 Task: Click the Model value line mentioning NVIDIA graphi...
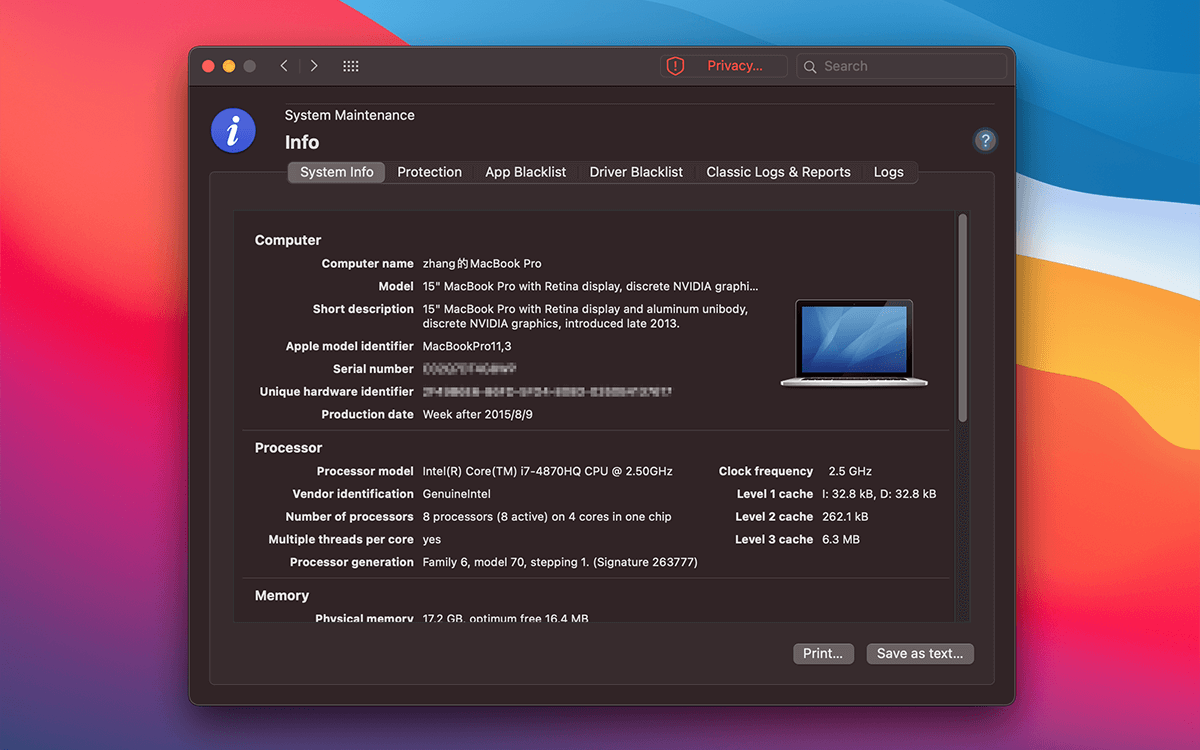[x=590, y=286]
